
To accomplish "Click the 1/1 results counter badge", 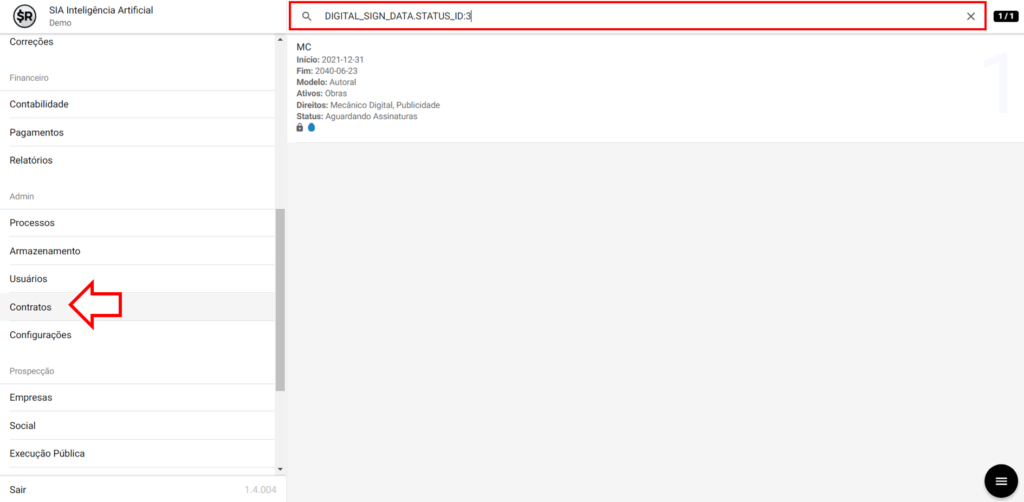I will tap(1005, 17).
